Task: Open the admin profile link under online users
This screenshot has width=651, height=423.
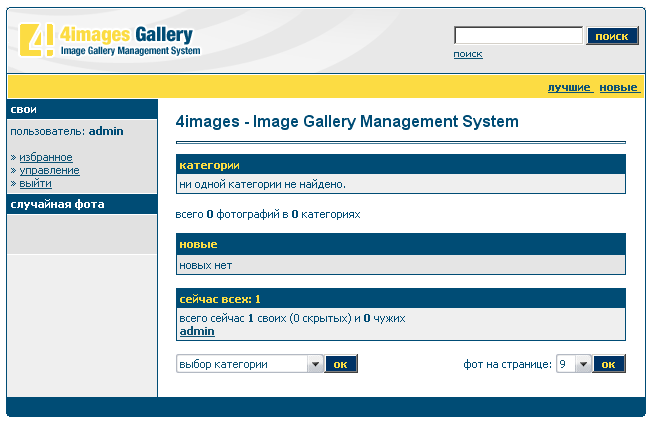Action: pyautogui.click(x=197, y=331)
